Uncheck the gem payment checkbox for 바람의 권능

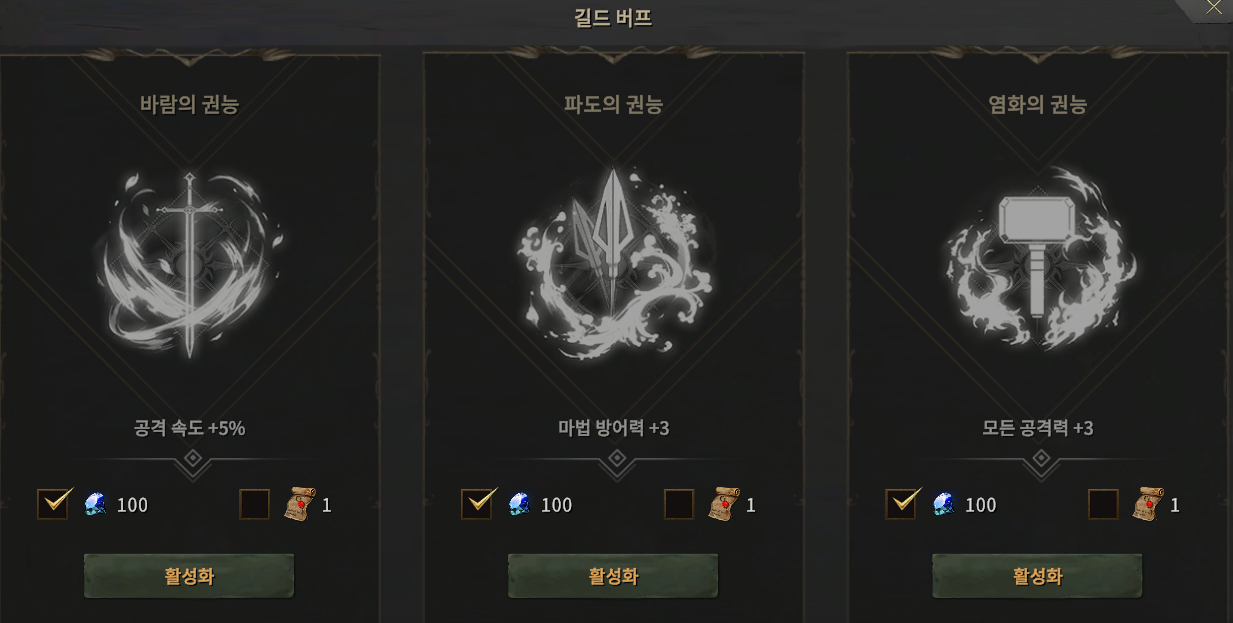(53, 504)
